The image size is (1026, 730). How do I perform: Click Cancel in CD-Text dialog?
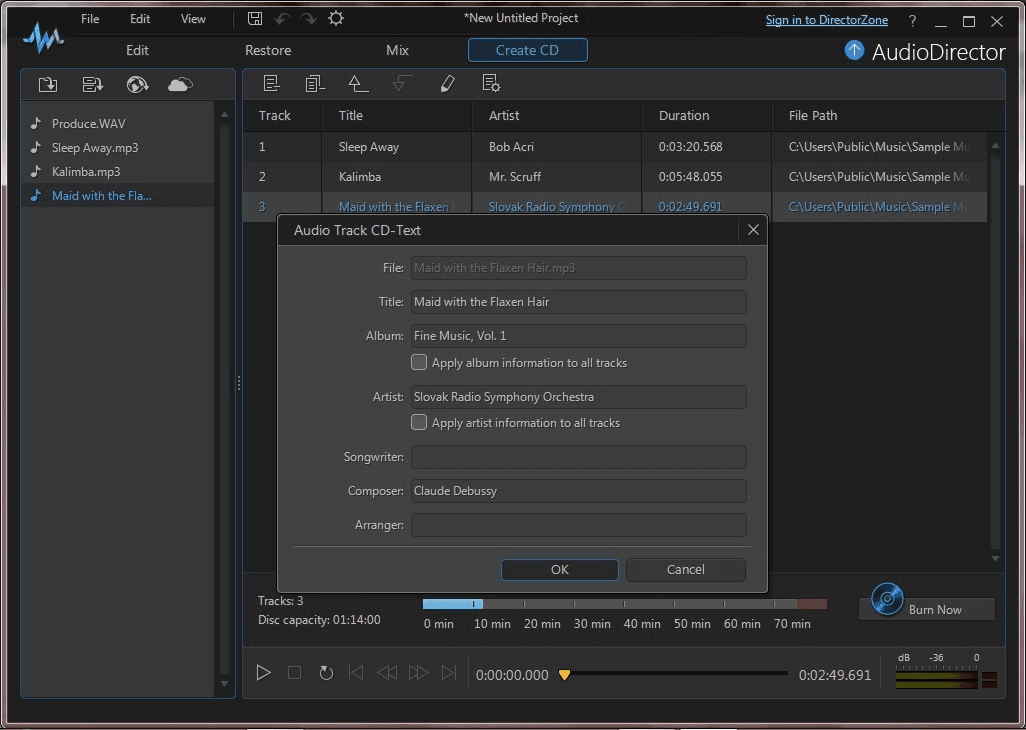[686, 570]
